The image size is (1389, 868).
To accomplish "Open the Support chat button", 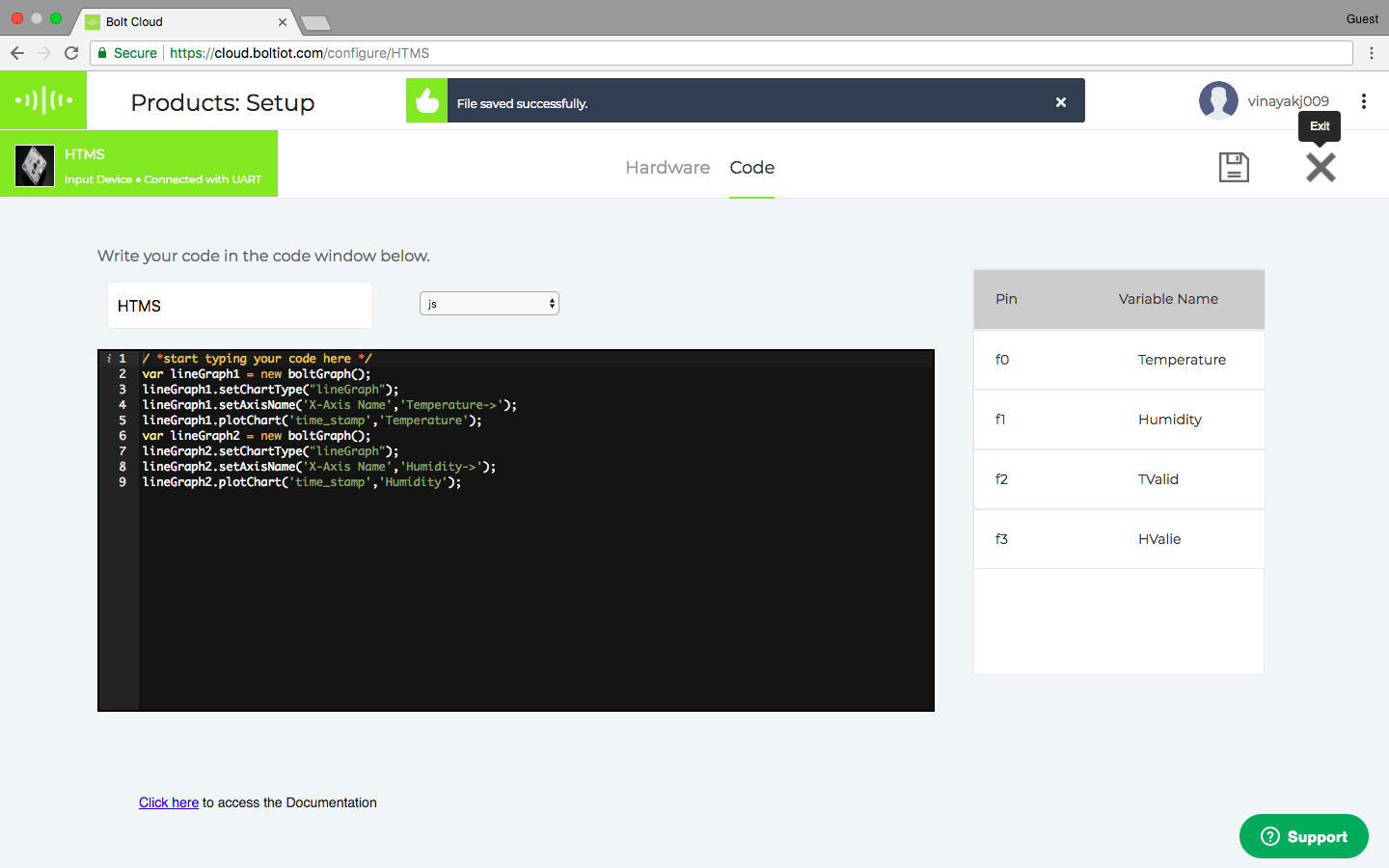I will 1303,836.
